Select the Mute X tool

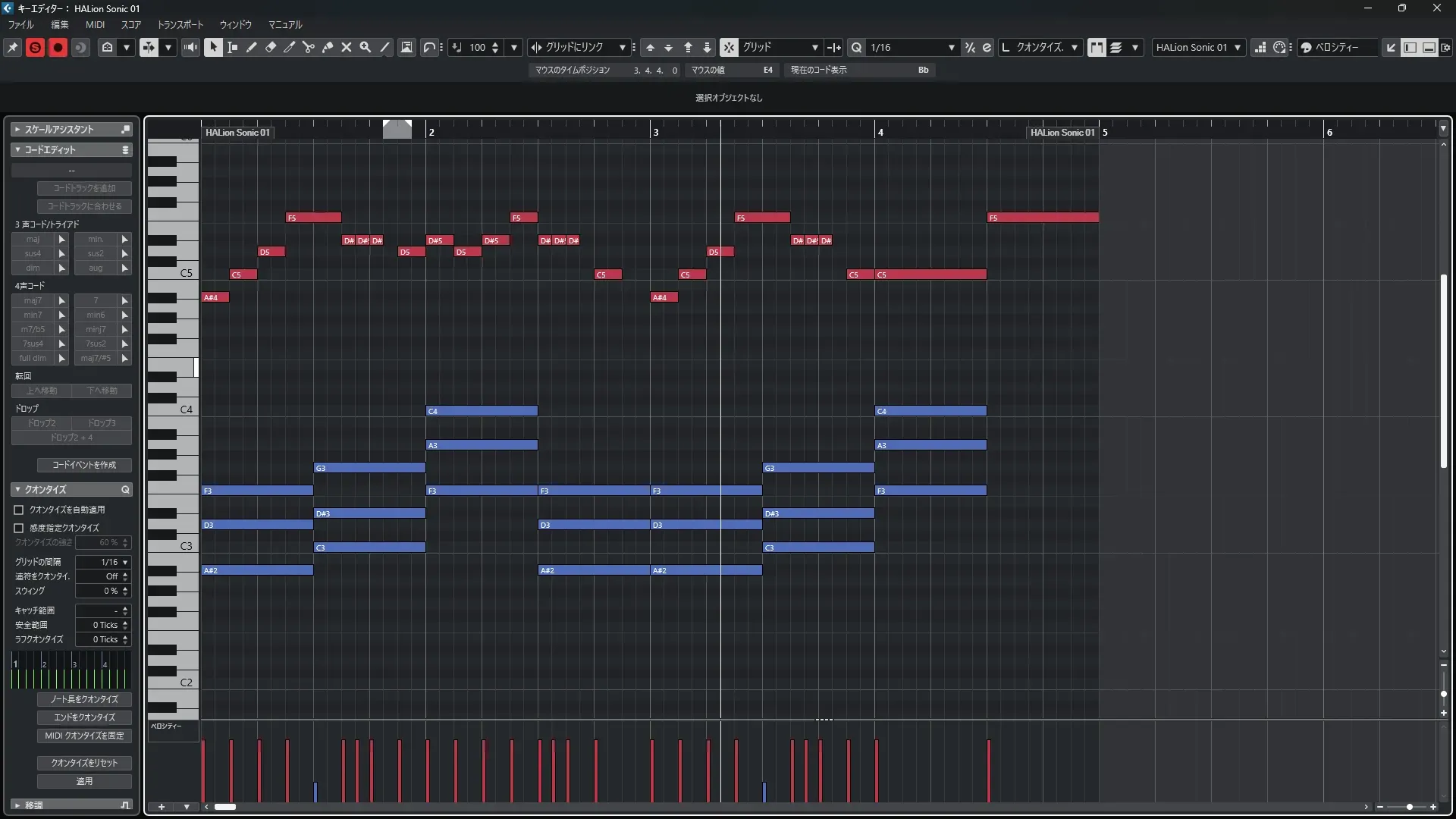[347, 47]
